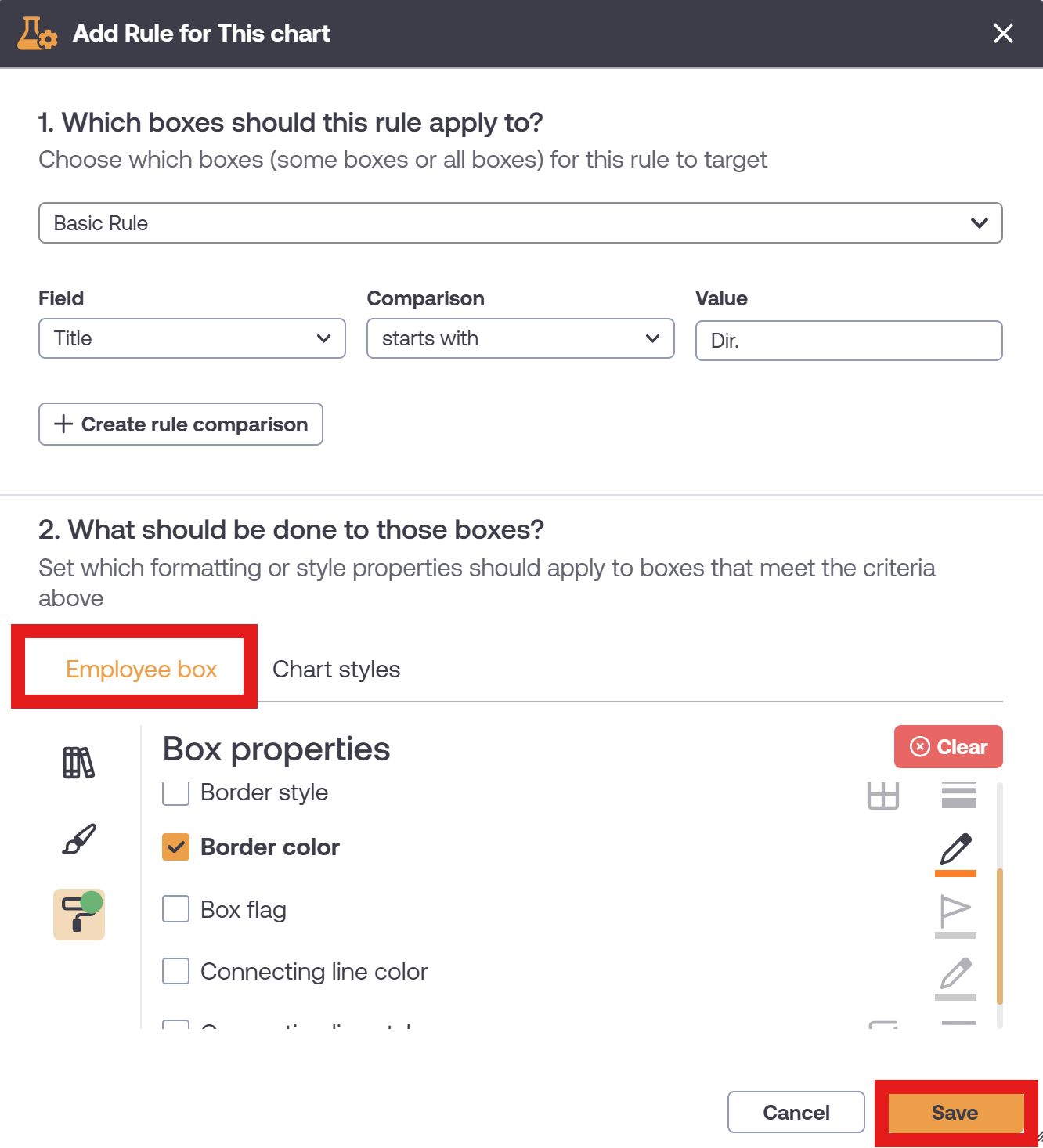Viewport: 1043px width, 1148px height.
Task: Click the Connecting line color pencil icon
Action: click(x=955, y=978)
